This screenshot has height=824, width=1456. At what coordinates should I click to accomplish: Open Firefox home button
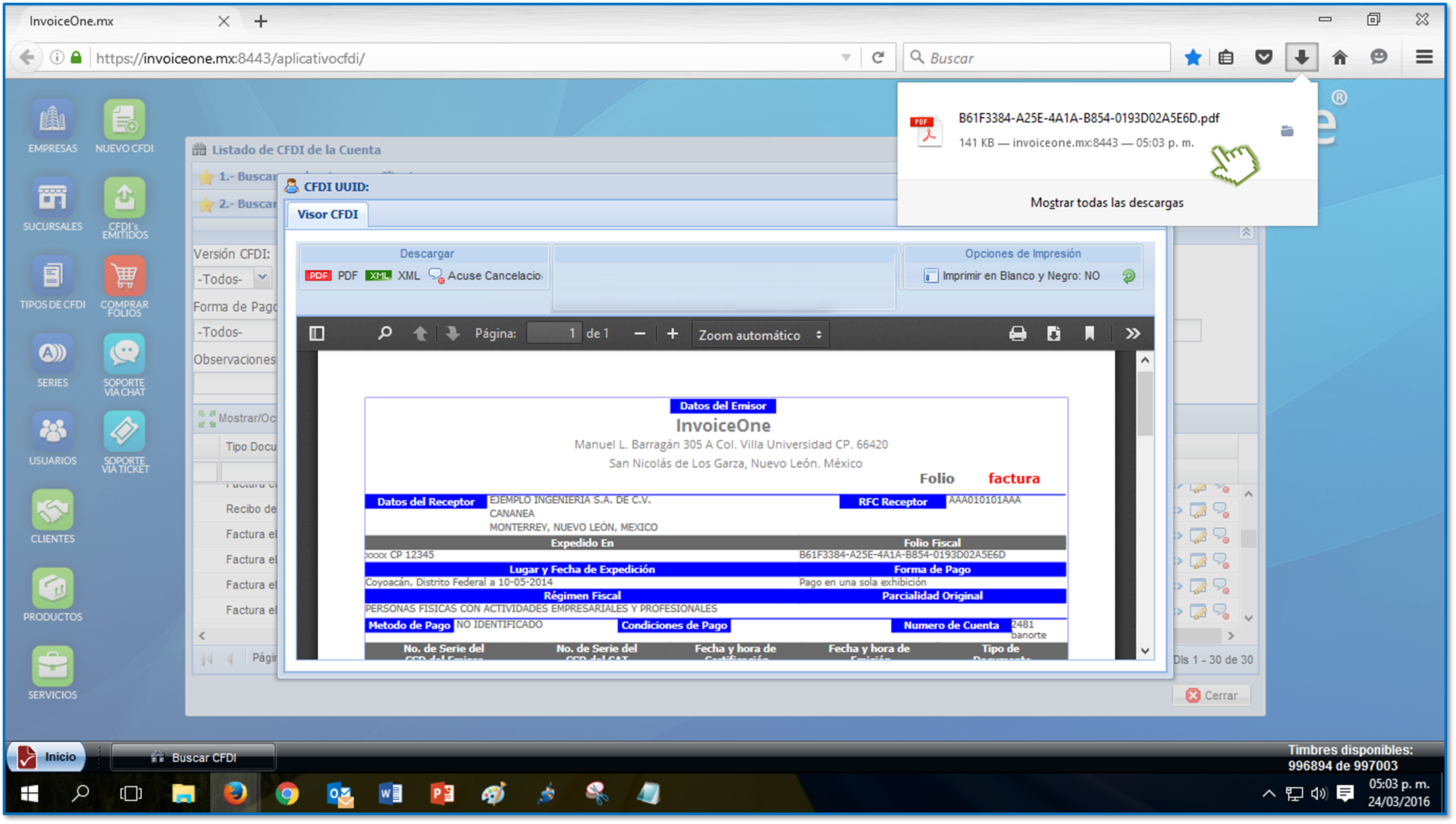click(1340, 57)
